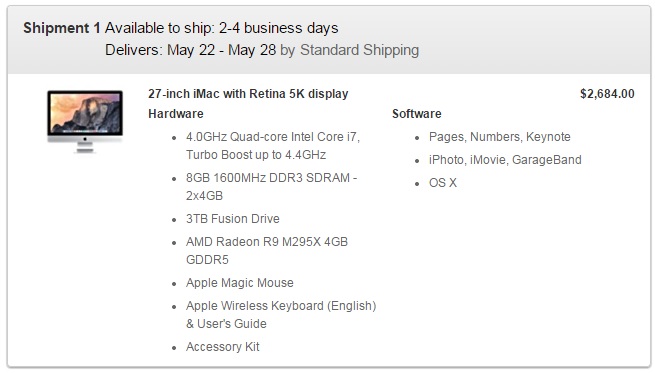Click the Shipment 1 heading
Screen dimensions: 655x373
(x=62, y=28)
